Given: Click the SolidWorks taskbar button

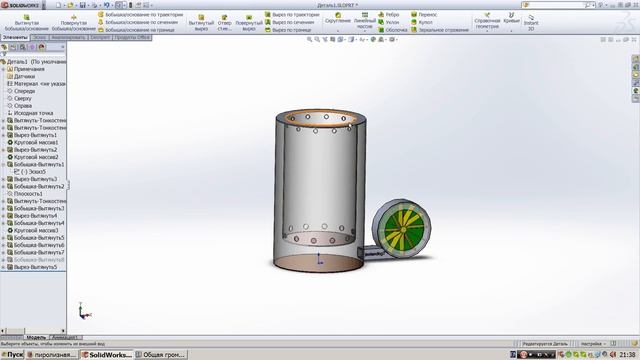Looking at the screenshot, I should (x=106, y=355).
